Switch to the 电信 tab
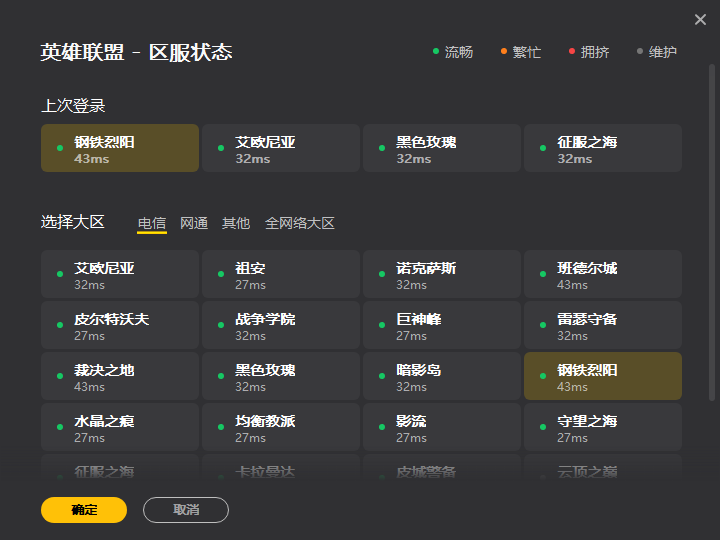Screen dimensions: 720x540 (x=152, y=223)
